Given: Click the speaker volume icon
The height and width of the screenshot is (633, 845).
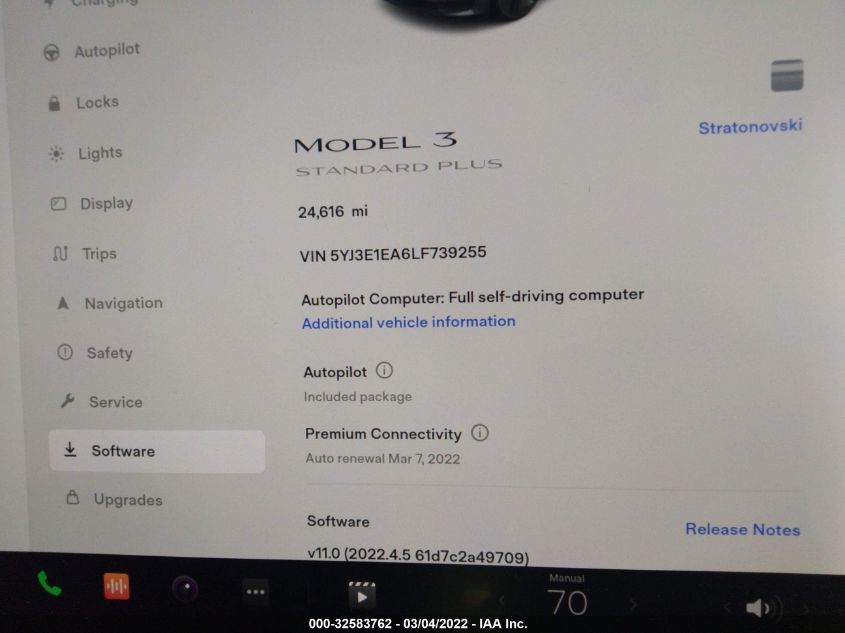Looking at the screenshot, I should (x=762, y=608).
